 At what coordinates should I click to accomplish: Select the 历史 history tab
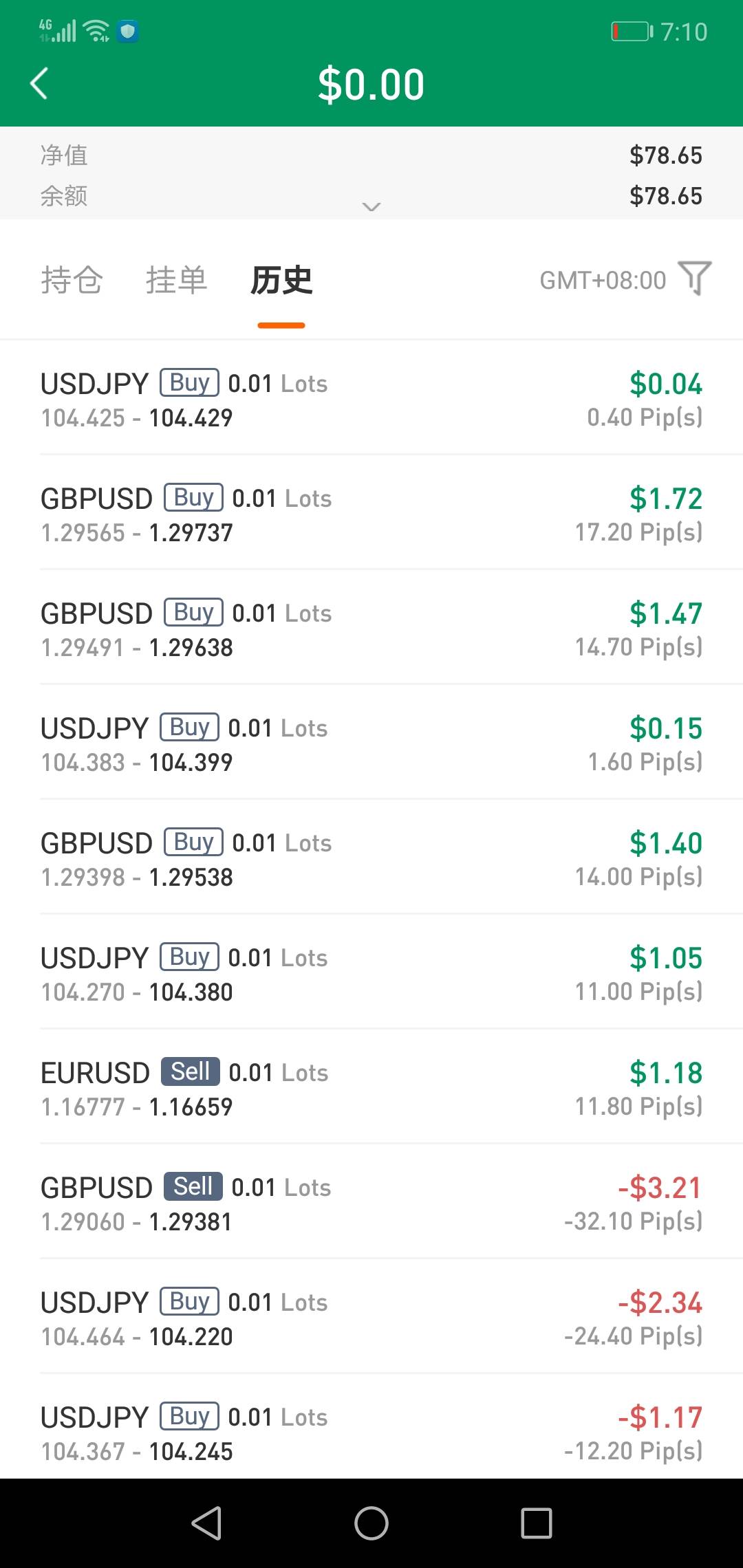[x=281, y=281]
